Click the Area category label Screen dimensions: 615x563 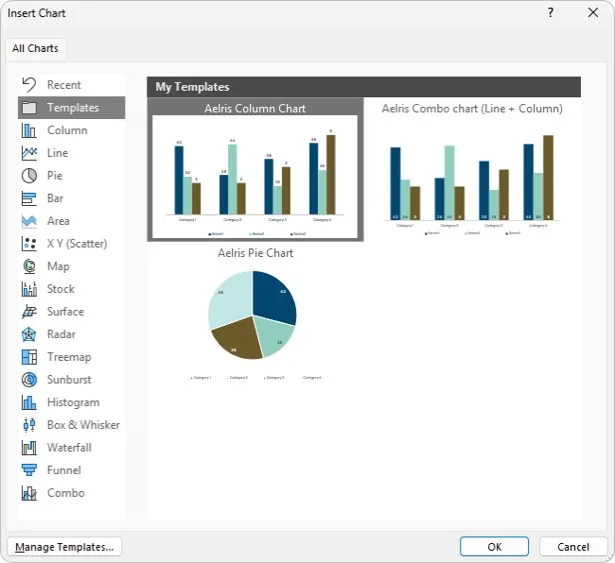58,221
